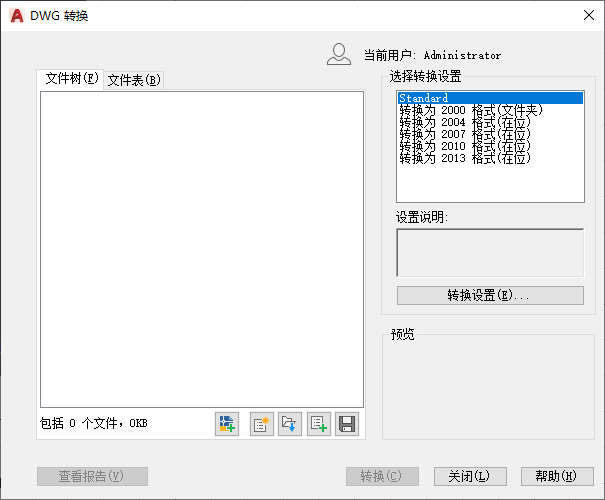The width and height of the screenshot is (605, 500).
Task: Click the current user avatar icon
Action: point(339,54)
